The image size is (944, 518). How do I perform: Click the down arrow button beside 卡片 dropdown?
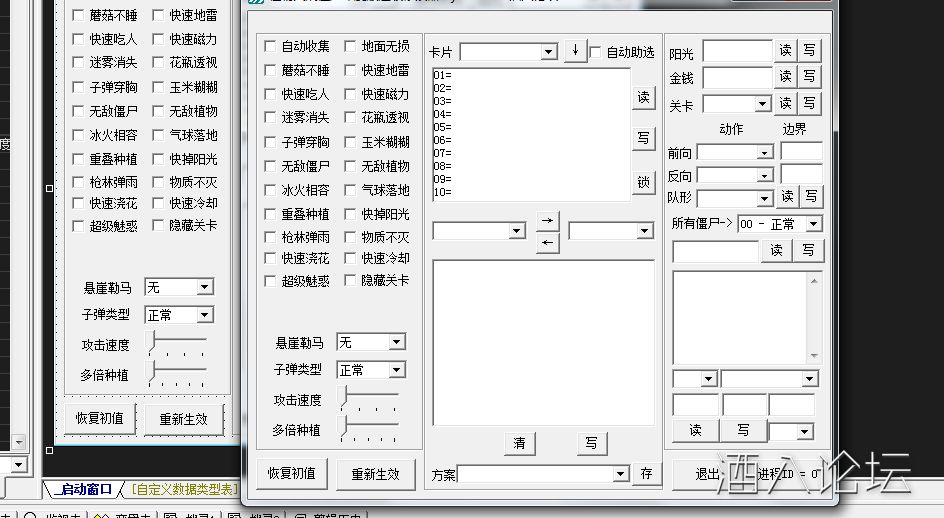point(575,51)
